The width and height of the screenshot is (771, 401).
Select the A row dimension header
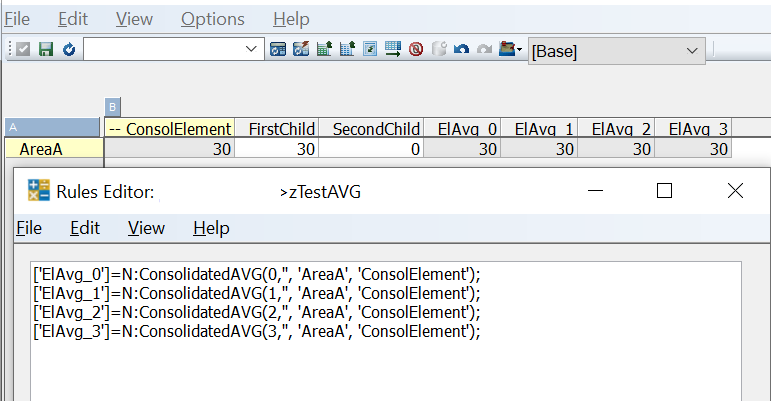point(52,127)
